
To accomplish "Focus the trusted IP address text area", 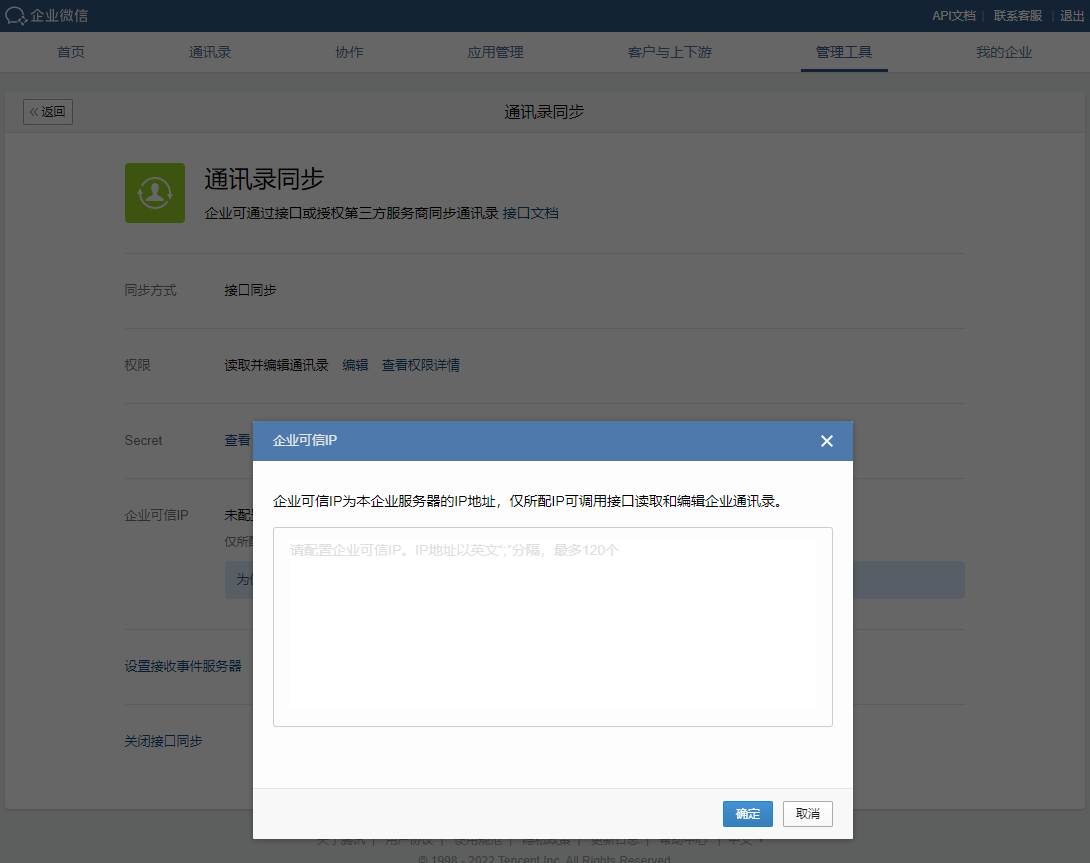I will [x=552, y=627].
